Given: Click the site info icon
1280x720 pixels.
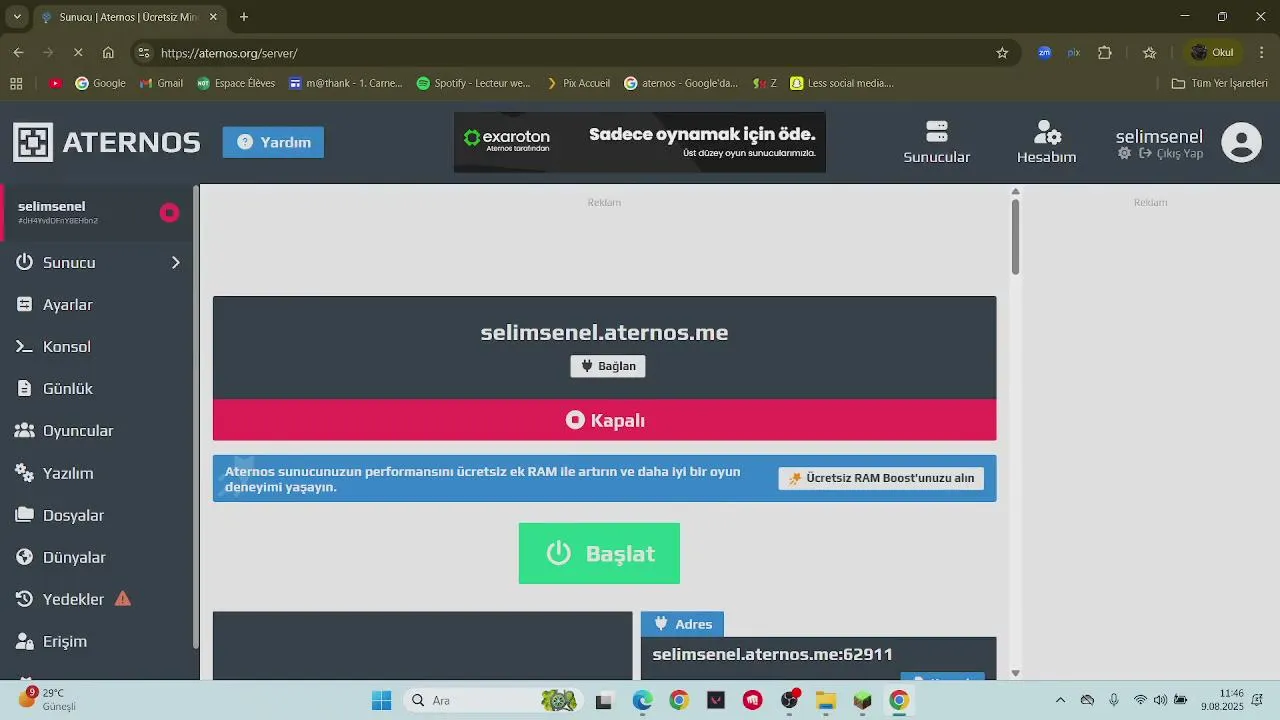Looking at the screenshot, I should [x=144, y=53].
